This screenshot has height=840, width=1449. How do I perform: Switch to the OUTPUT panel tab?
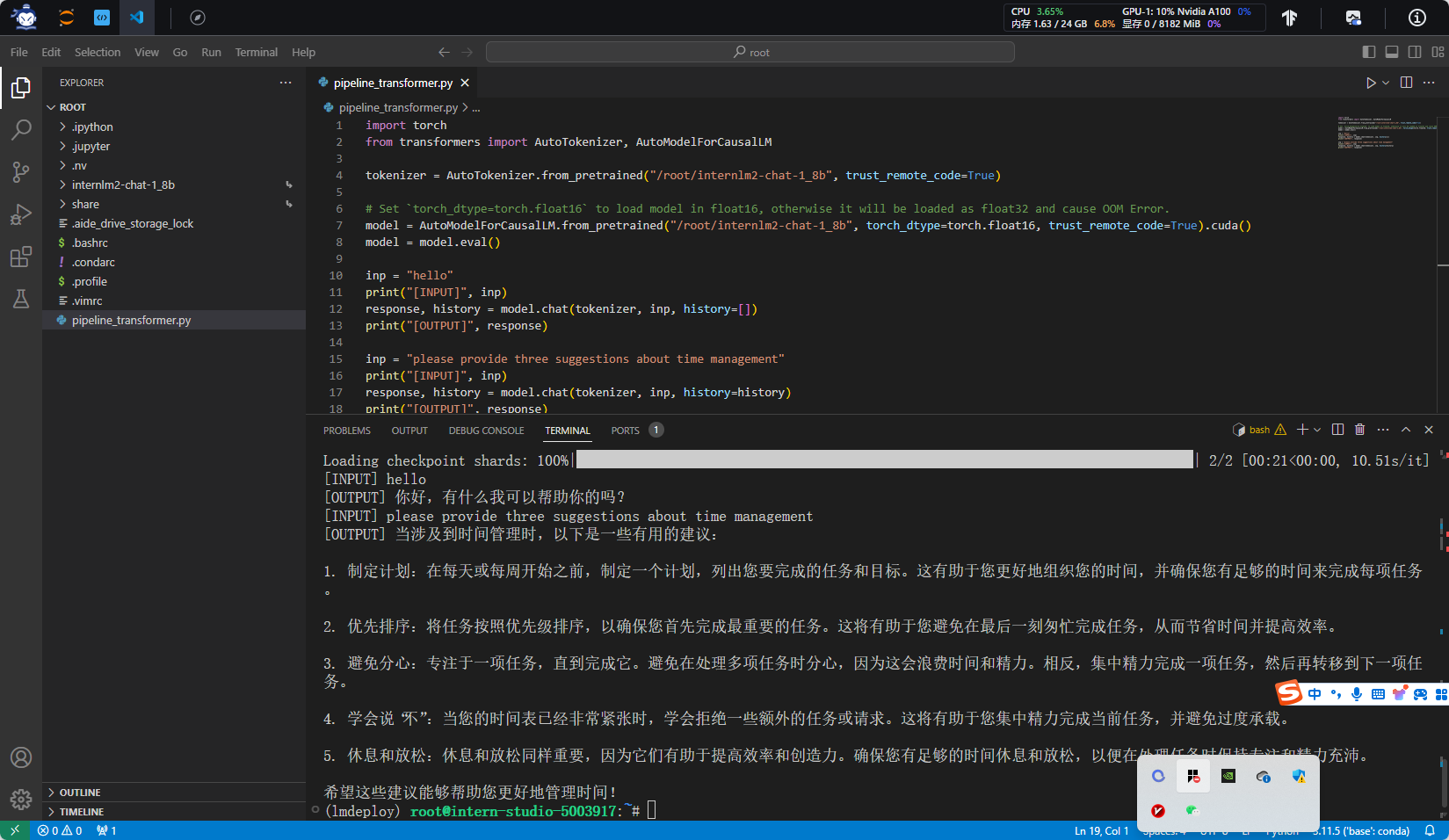[409, 431]
